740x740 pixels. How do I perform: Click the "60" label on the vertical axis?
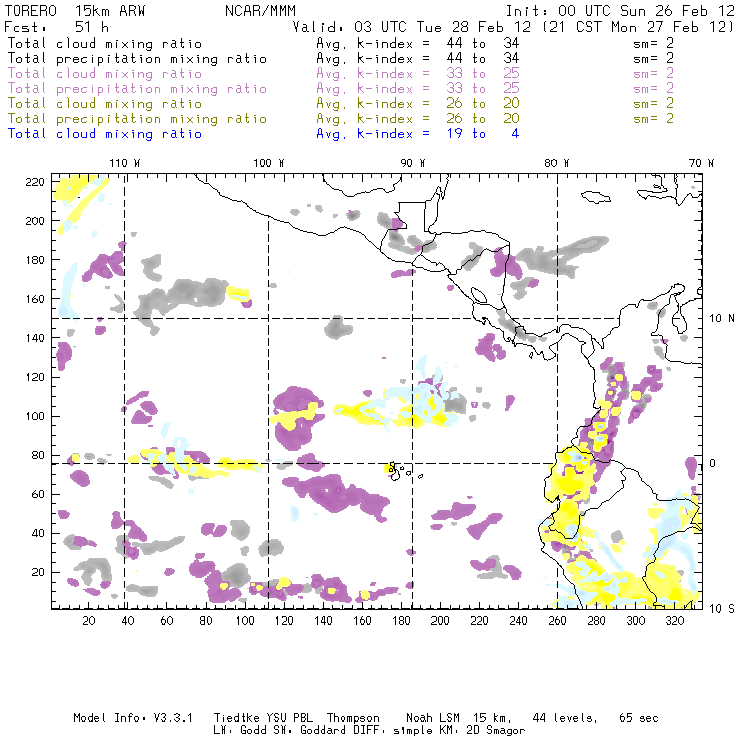39,494
